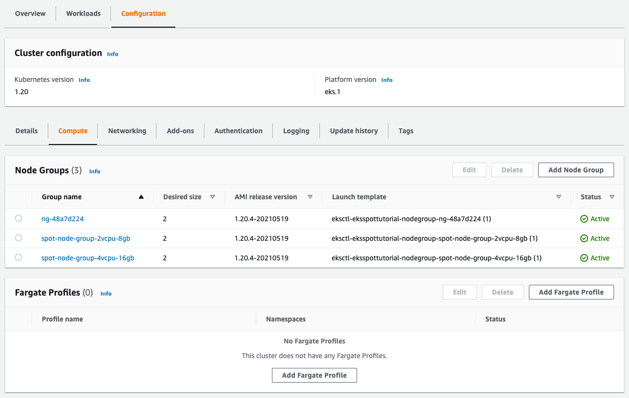Screen dimensions: 629x398
Task: Switch to the Workloads tab
Action: coord(83,14)
